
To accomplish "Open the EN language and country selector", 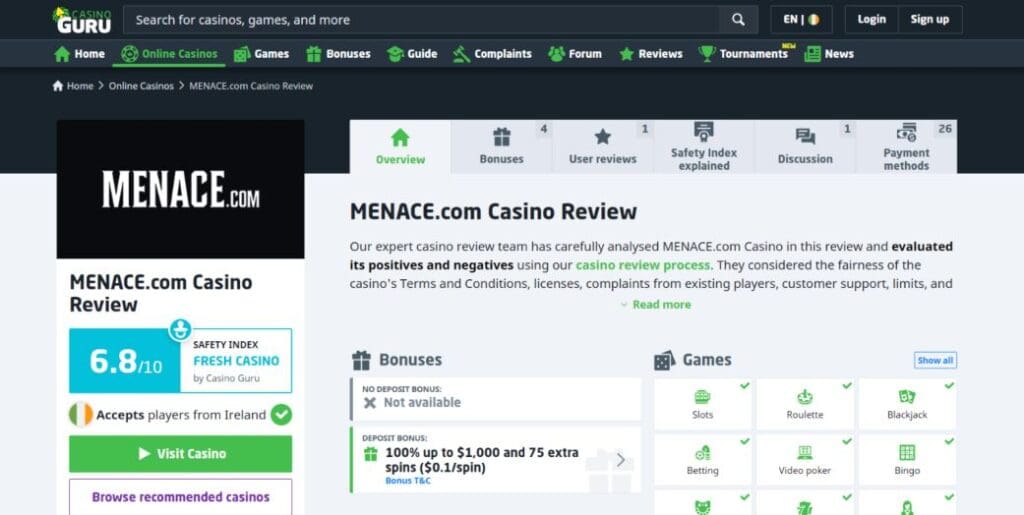I will point(801,19).
